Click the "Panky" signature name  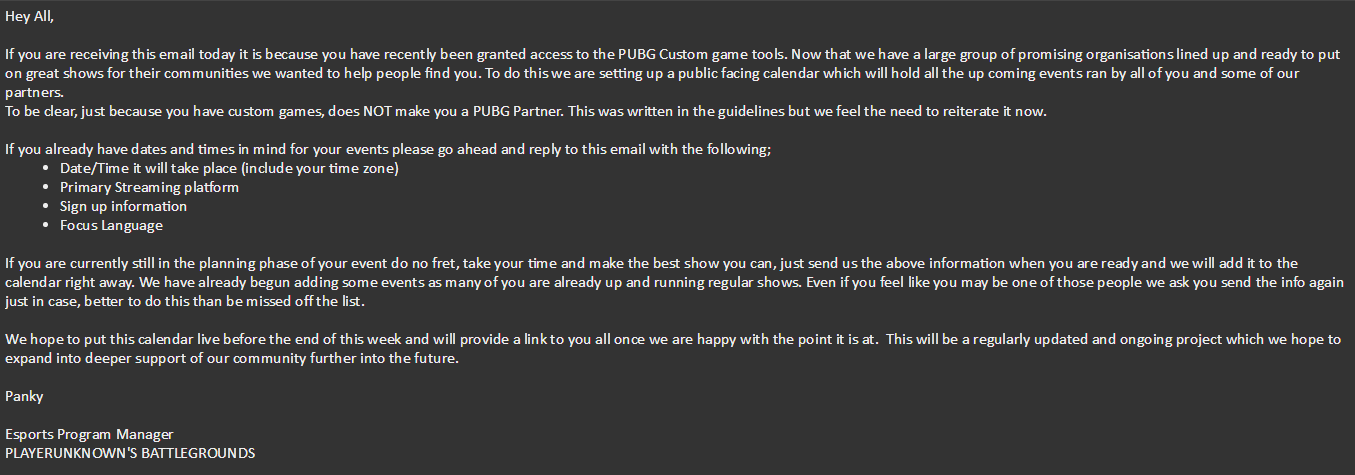click(24, 396)
